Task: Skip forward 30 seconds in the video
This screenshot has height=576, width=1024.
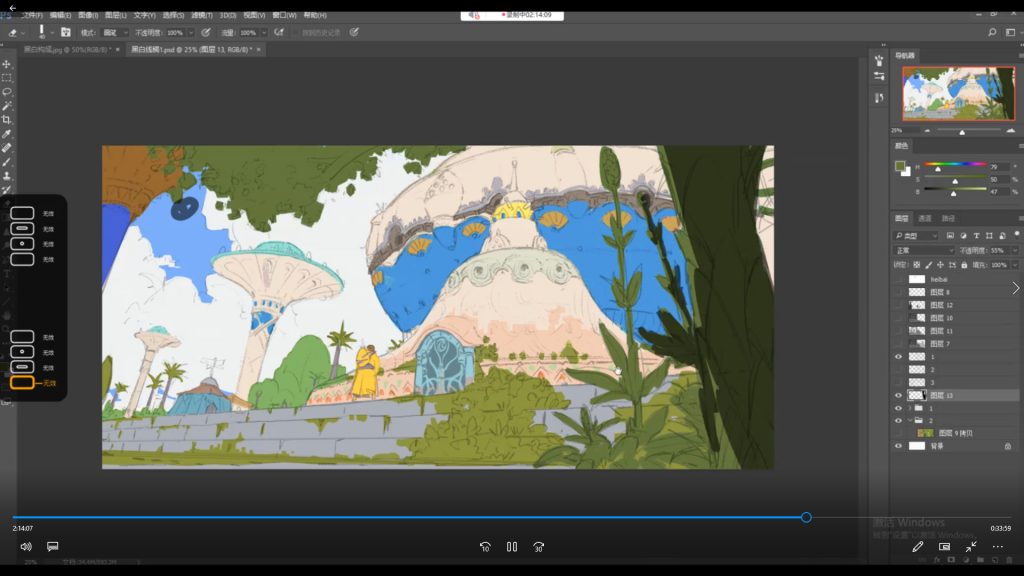Action: [539, 547]
